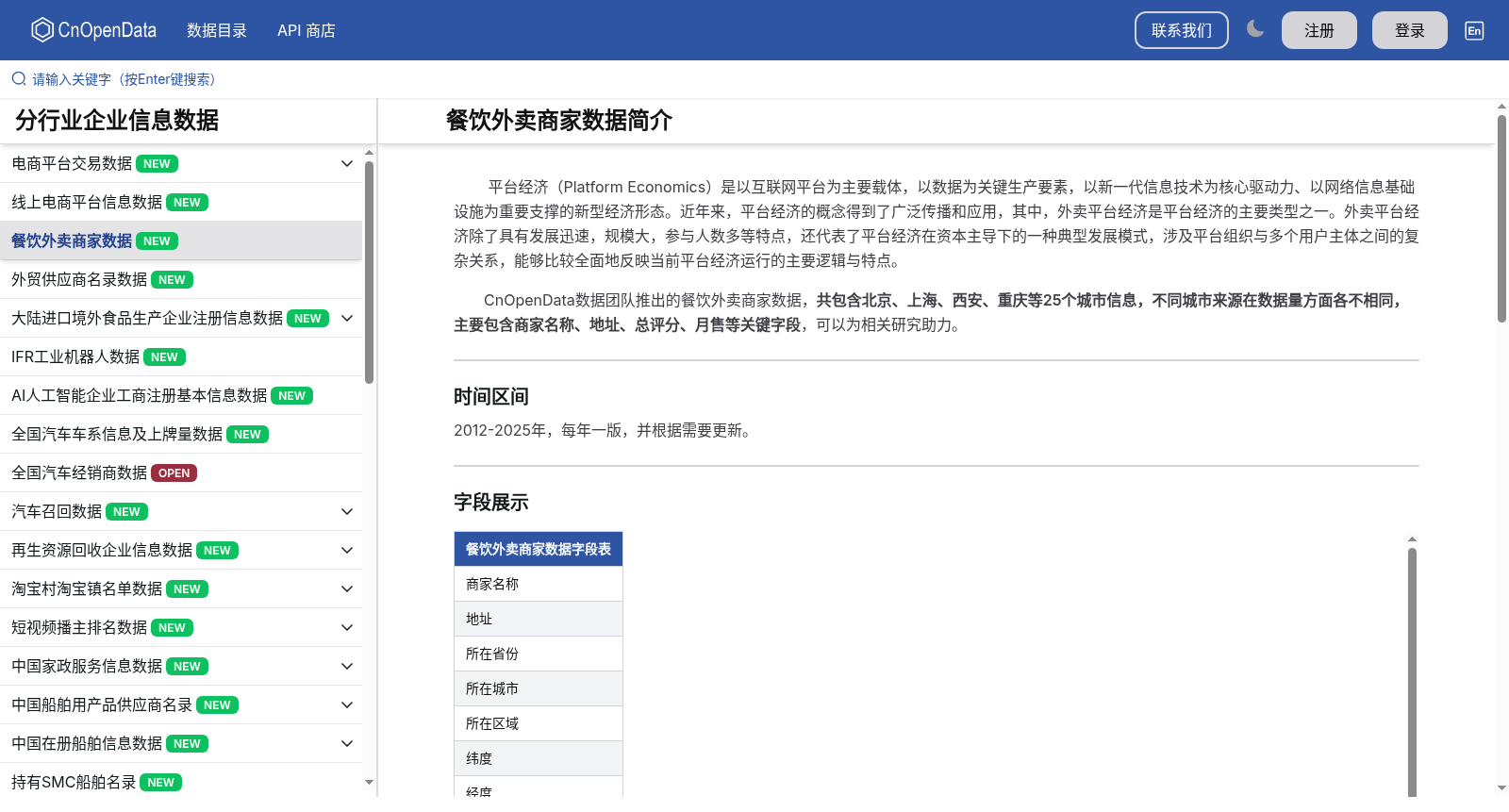Image resolution: width=1509 pixels, height=812 pixels.
Task: Select the 商家名称 table cell
Action: (539, 584)
